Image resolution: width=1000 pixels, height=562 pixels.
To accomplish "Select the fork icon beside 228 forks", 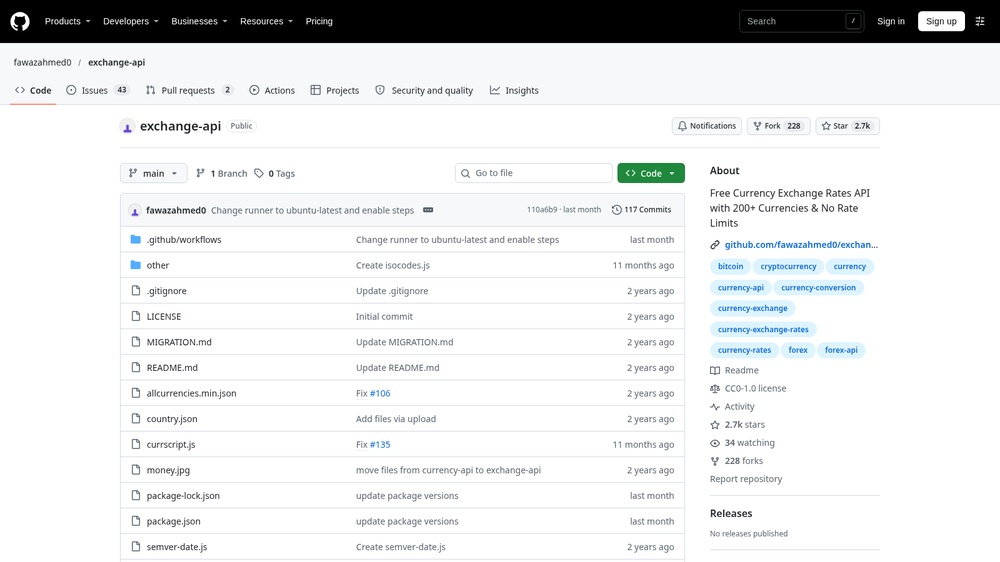I will (x=715, y=461).
